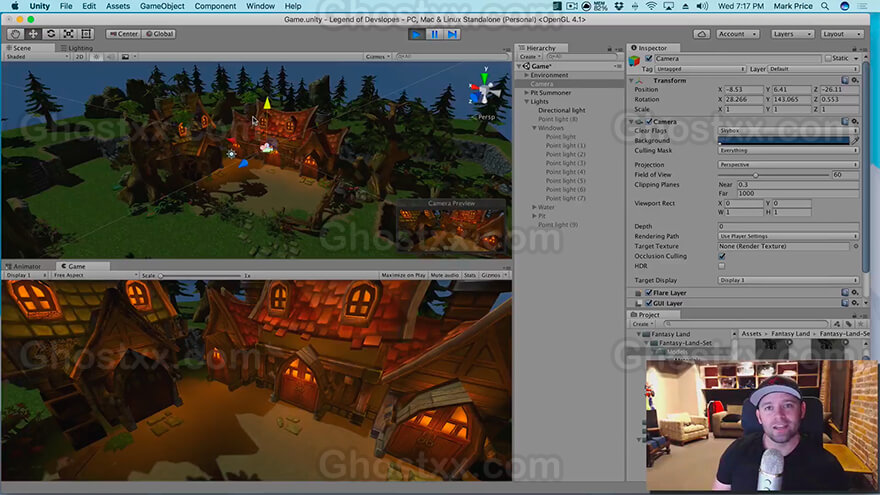The width and height of the screenshot is (880, 495).
Task: Open Projection Perspective dropdown
Action: [789, 164]
